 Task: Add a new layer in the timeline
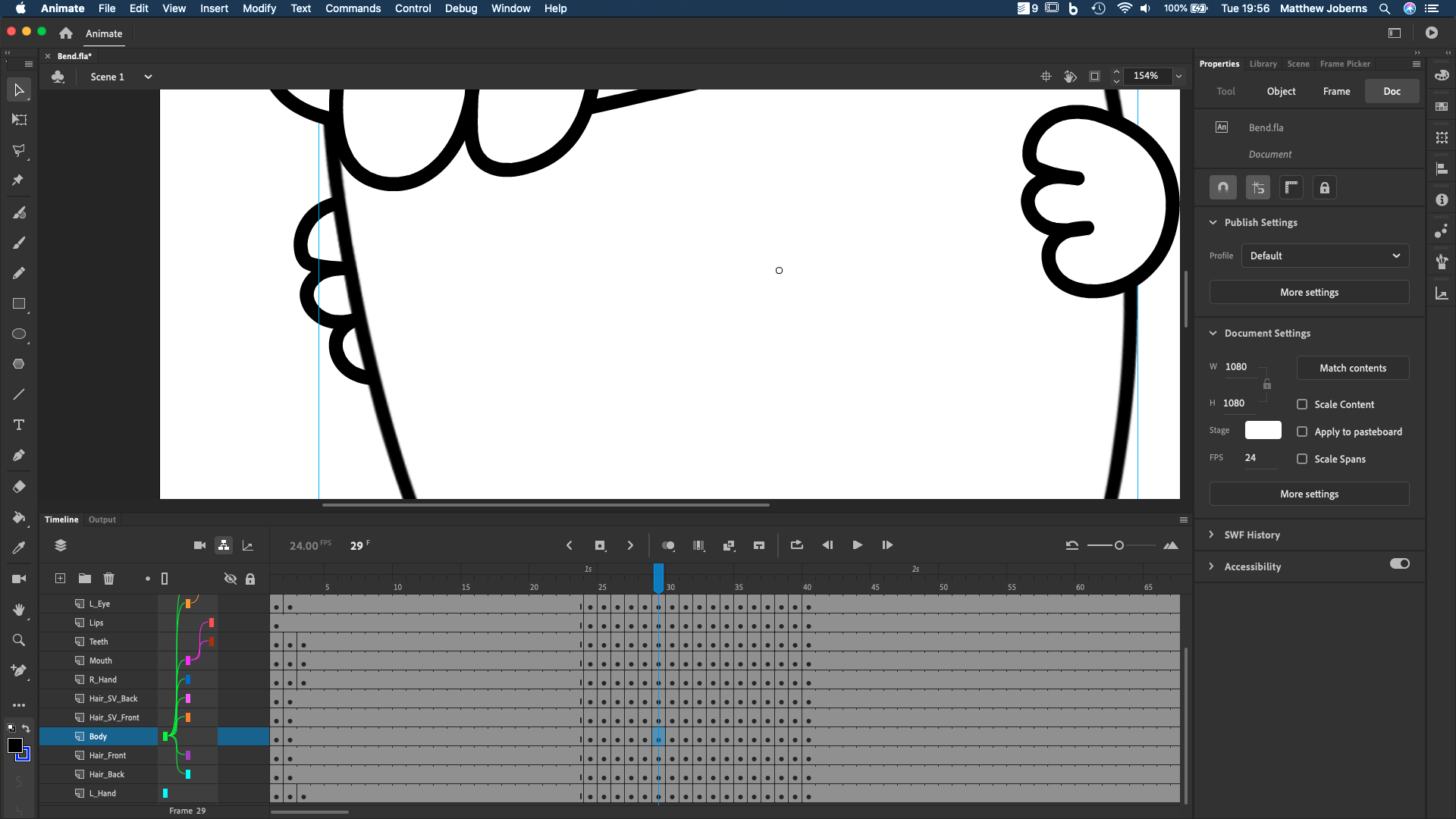(59, 578)
